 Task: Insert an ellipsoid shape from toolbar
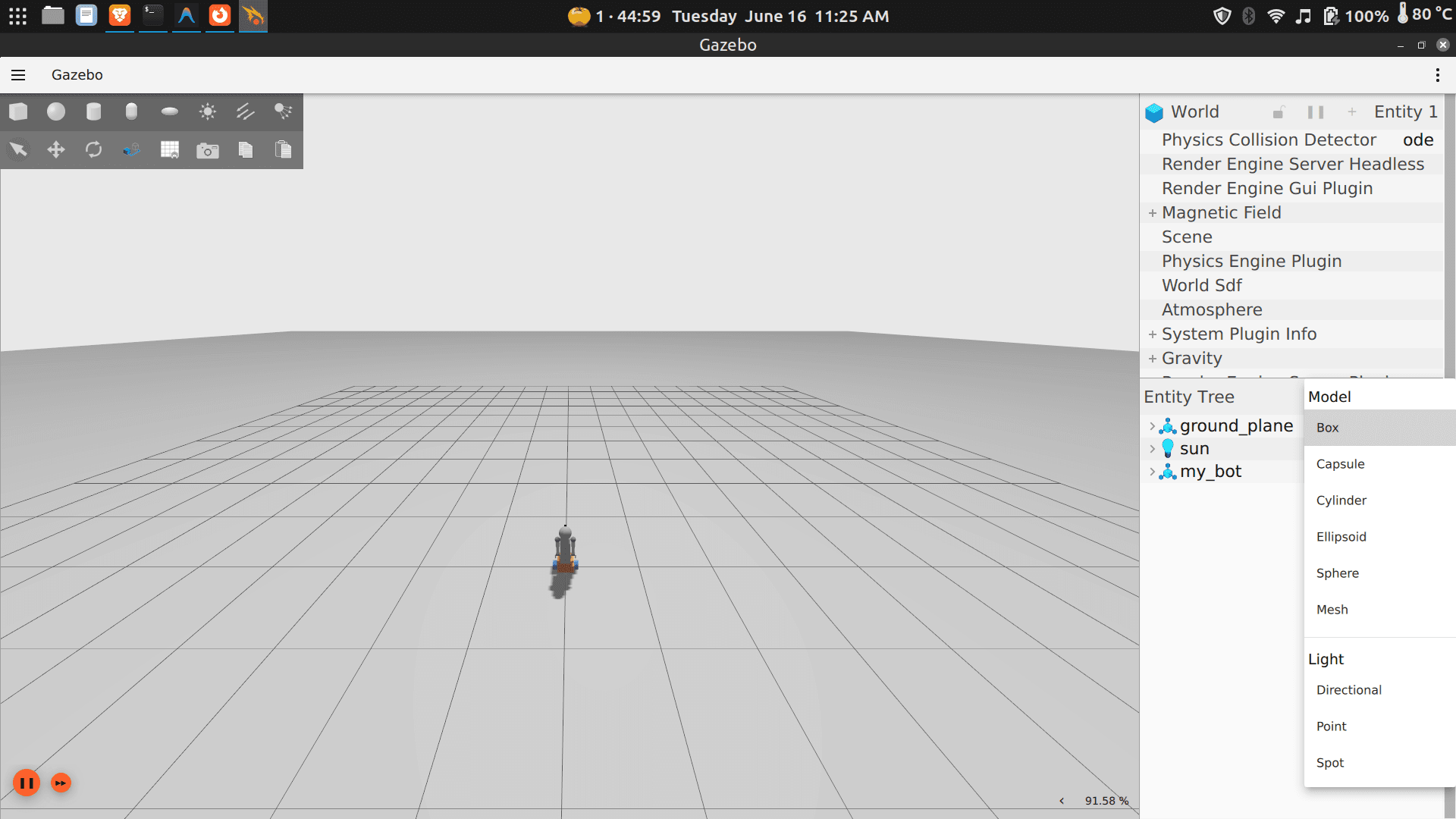(170, 112)
